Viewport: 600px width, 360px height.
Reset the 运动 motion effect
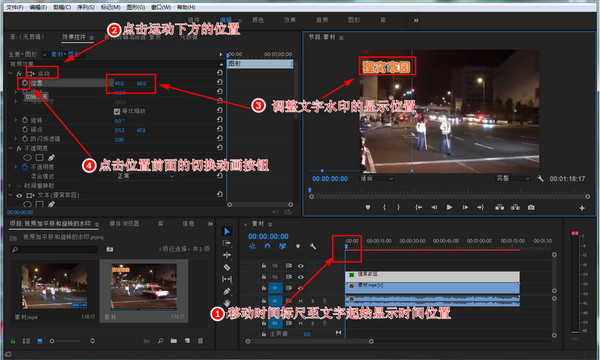click(x=220, y=73)
